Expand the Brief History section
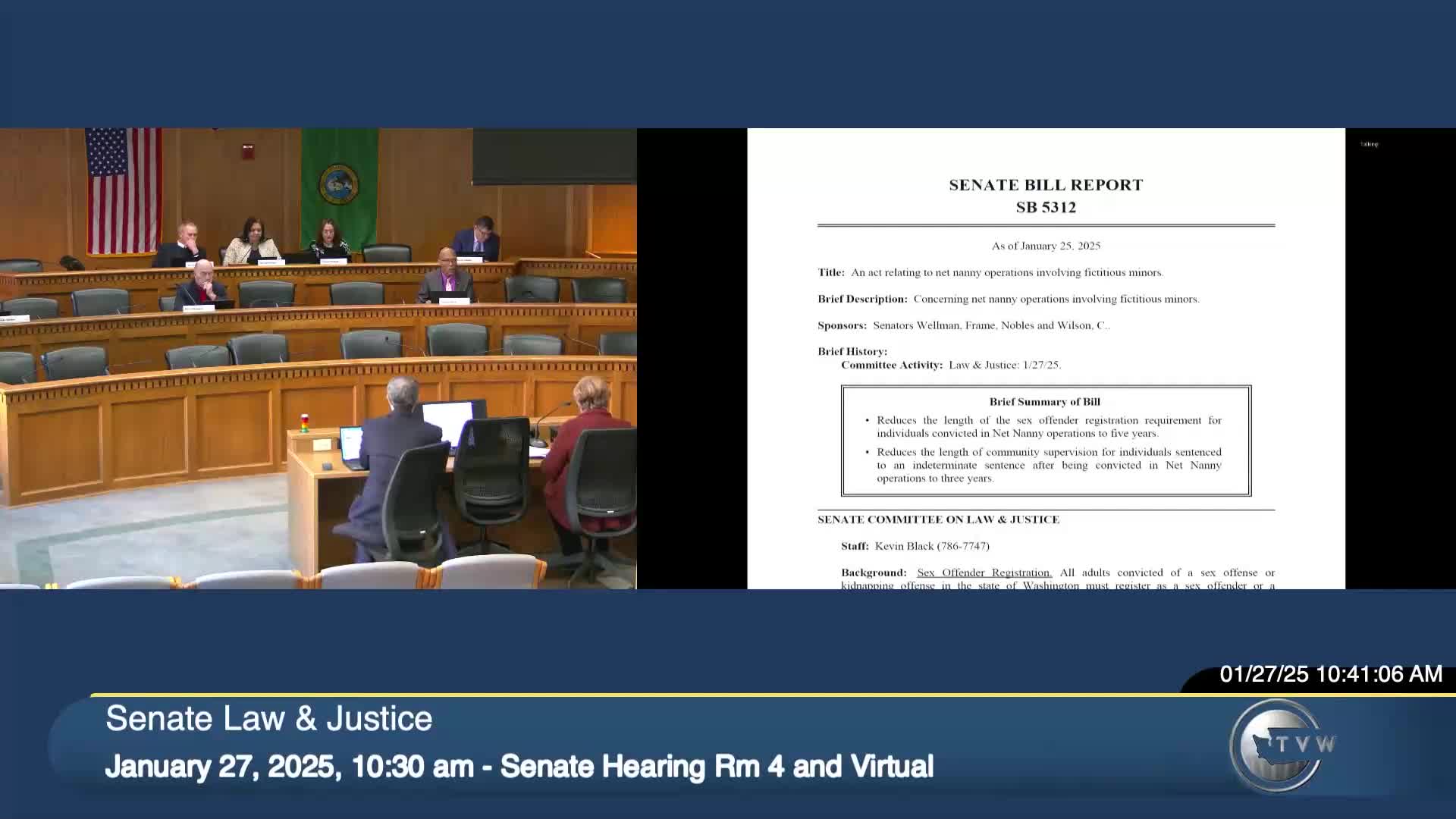The image size is (1456, 819). [851, 351]
